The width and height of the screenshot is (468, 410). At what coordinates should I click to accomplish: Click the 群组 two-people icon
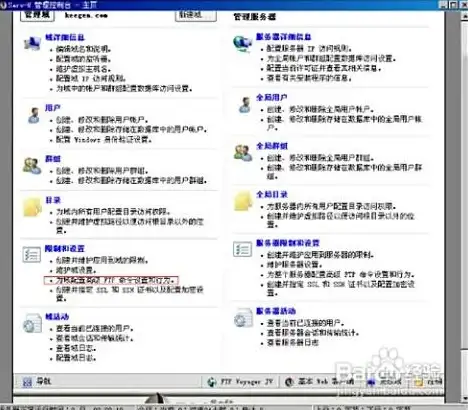pos(32,166)
